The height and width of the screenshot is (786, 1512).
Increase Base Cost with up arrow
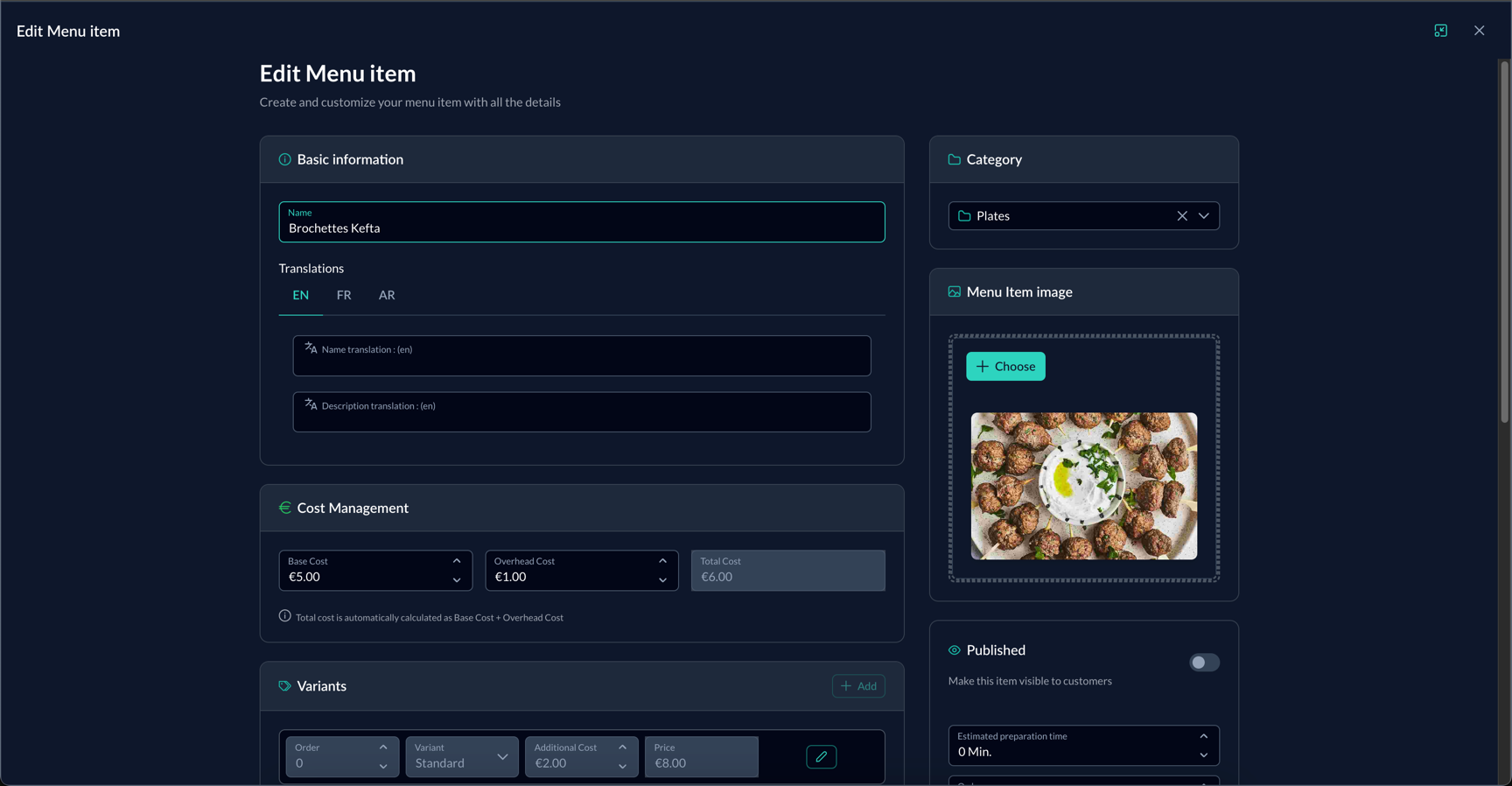point(457,561)
